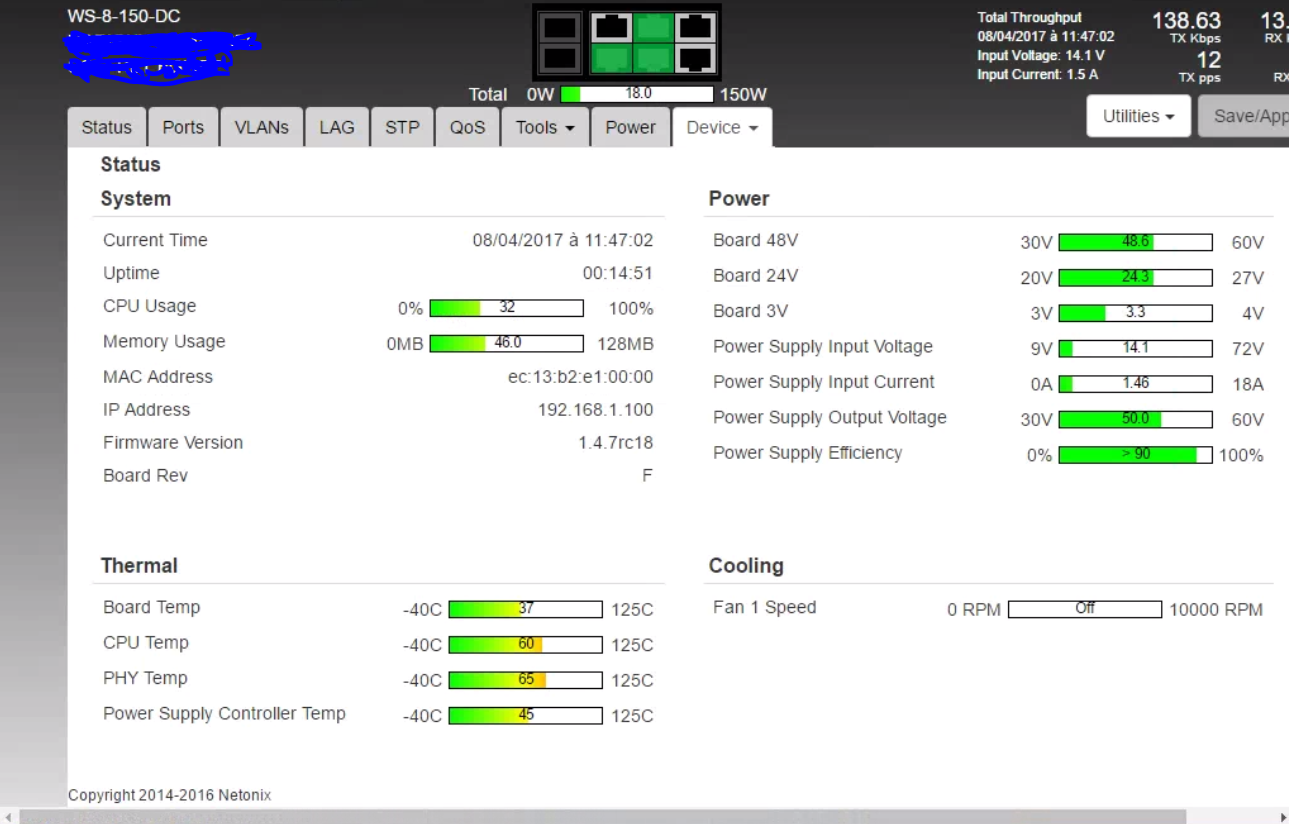This screenshot has height=824, width=1289.
Task: Select the inactive top-right Ethernet port
Action: [x=695, y=27]
